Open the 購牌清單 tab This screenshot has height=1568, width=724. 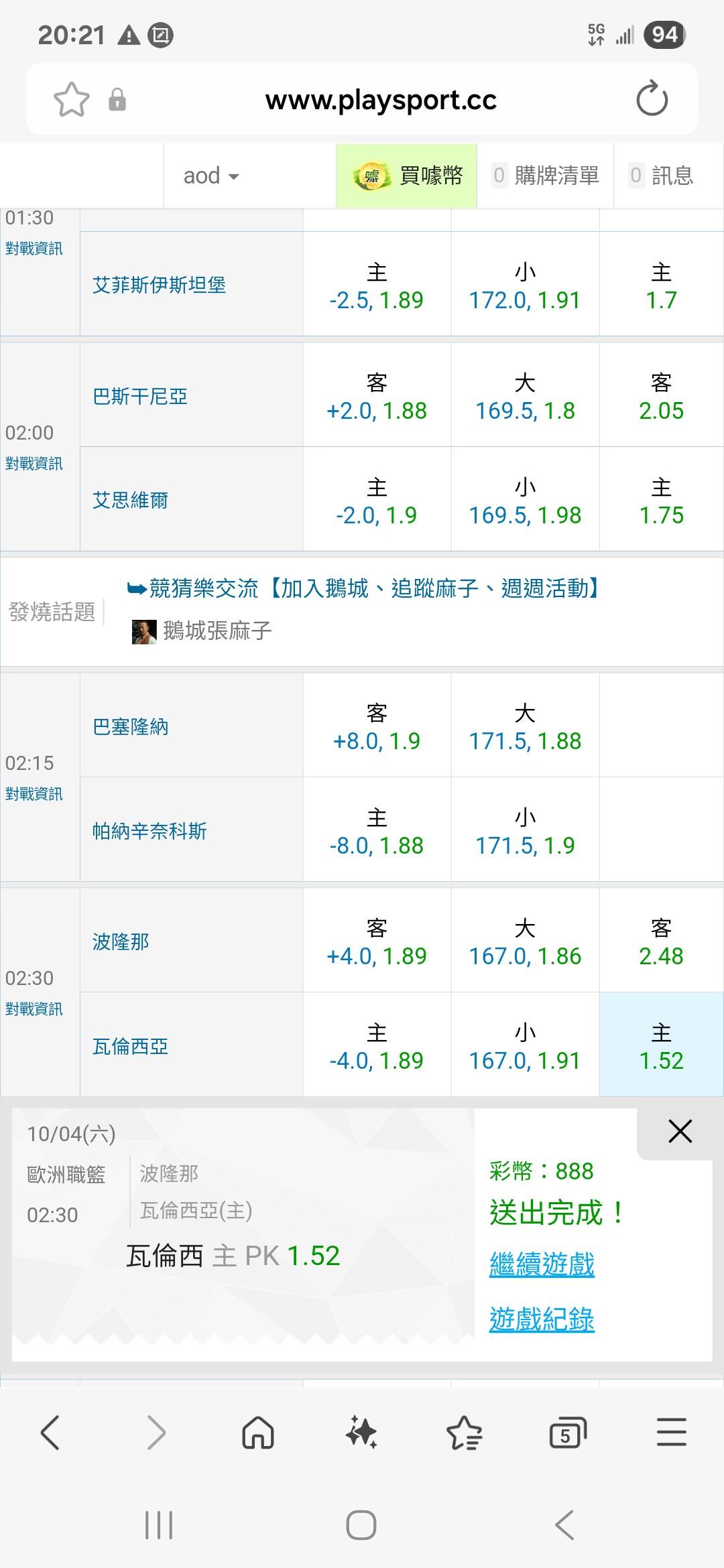pos(546,176)
